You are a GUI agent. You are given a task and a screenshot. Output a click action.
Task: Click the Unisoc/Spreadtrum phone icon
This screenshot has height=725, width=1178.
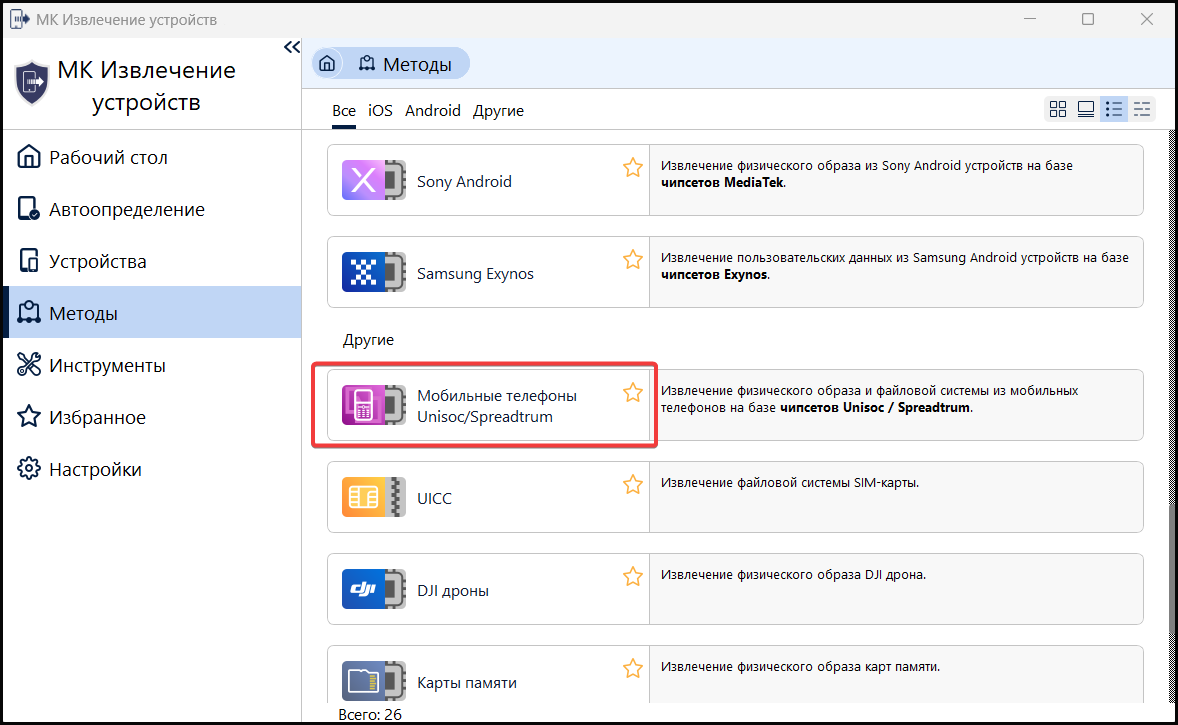(373, 405)
